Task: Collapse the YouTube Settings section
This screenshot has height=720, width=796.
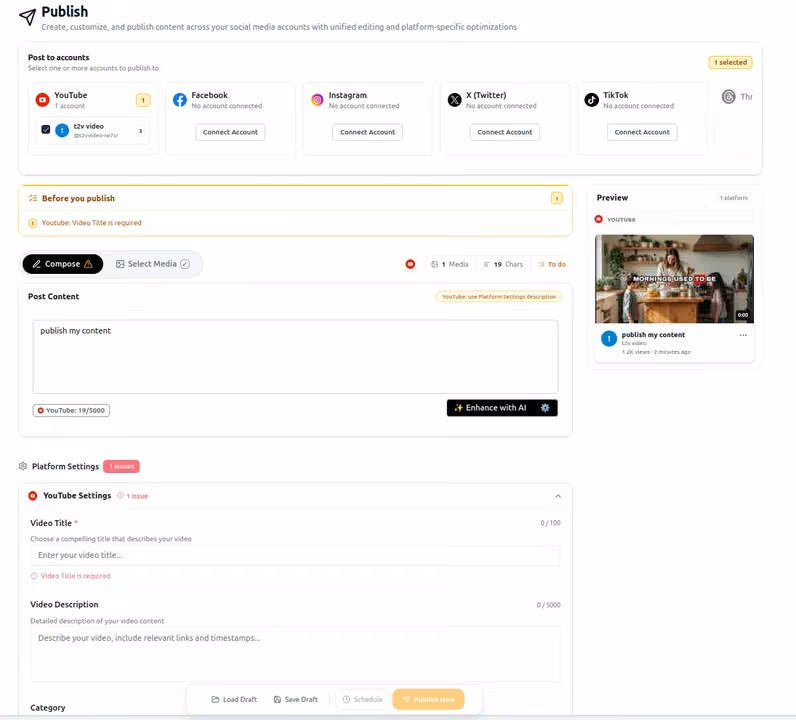Action: pyautogui.click(x=558, y=496)
